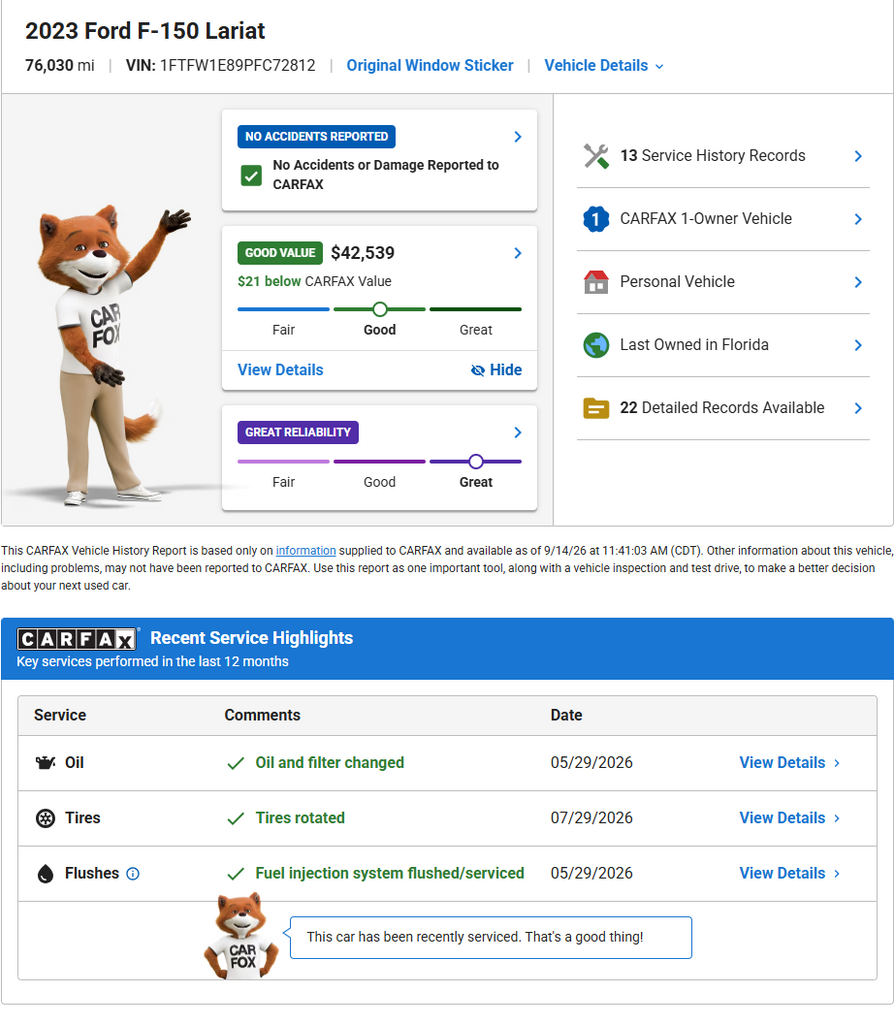Click the info icon next to Flushes
The height and width of the screenshot is (1024, 894).
[133, 874]
